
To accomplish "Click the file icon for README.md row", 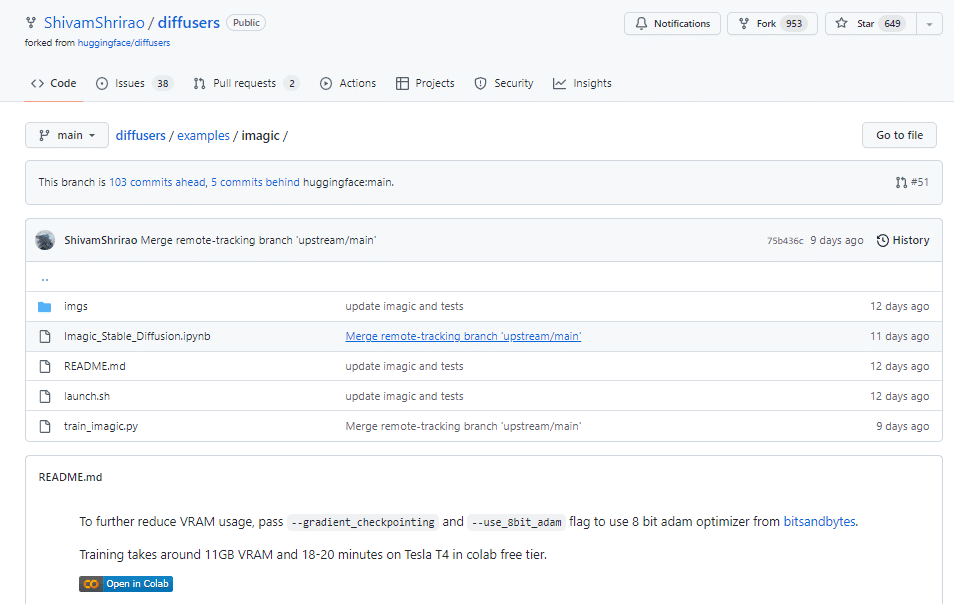I will [x=44, y=366].
